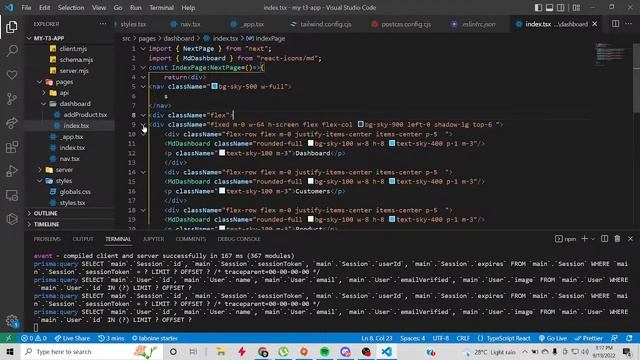
Task: Split the editor to the right
Action: [615, 24]
